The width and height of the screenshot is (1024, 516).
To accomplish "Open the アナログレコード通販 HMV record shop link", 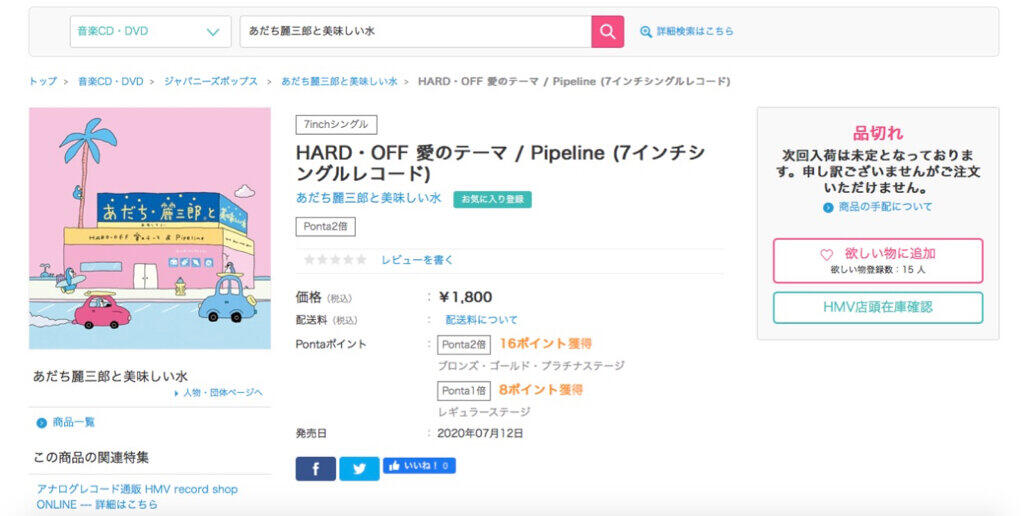I will coord(137,496).
